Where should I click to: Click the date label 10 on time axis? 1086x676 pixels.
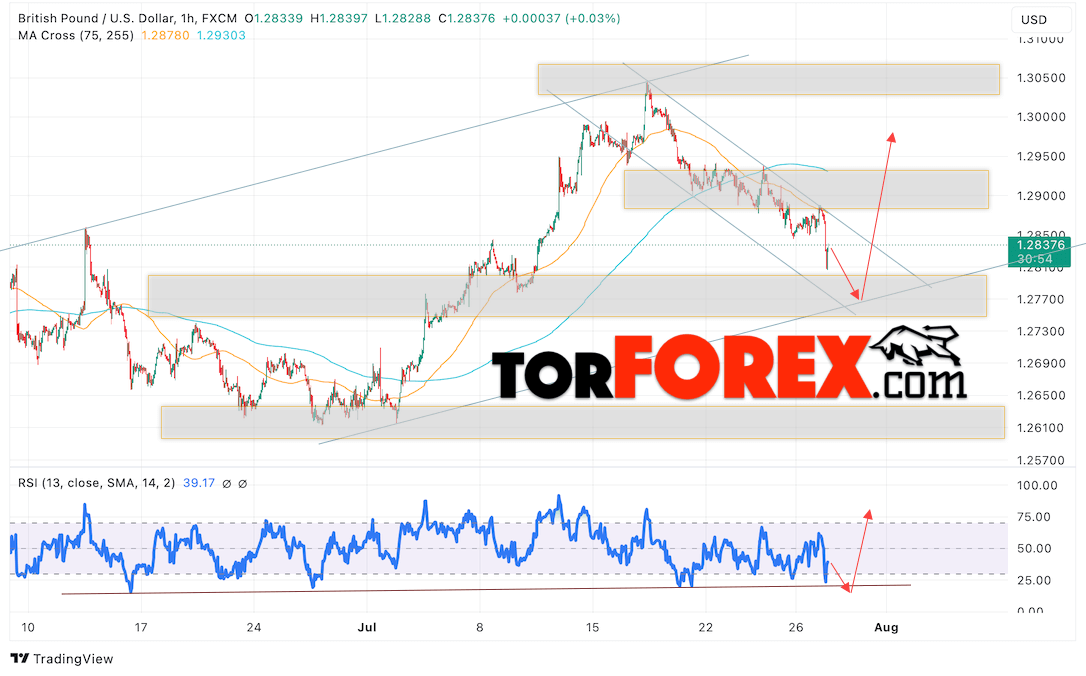pyautogui.click(x=28, y=628)
